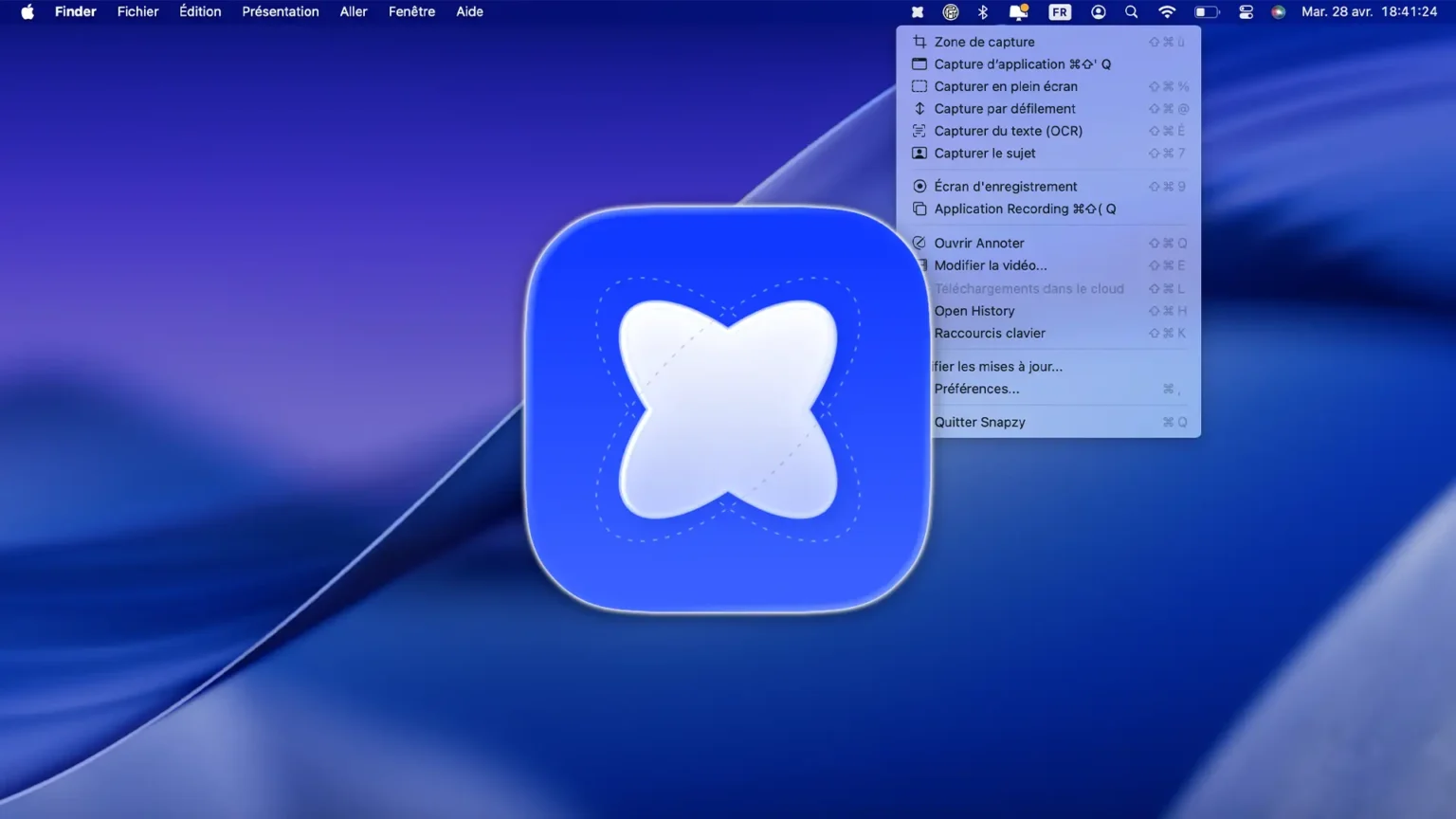Select Capturer du texte (OCR)
Screen dimensions: 1456x819
1048,131
